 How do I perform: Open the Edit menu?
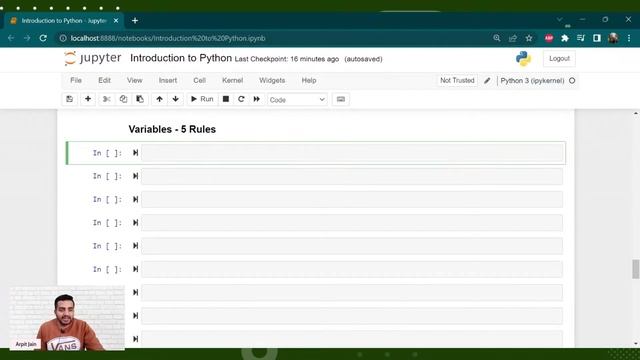point(104,80)
